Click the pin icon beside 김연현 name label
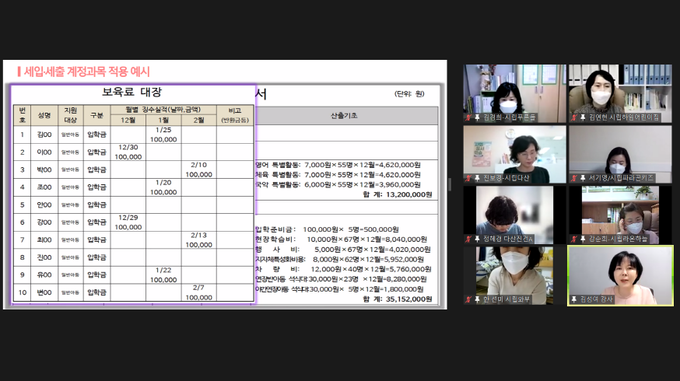The height and width of the screenshot is (381, 680). pyautogui.click(x=582, y=117)
